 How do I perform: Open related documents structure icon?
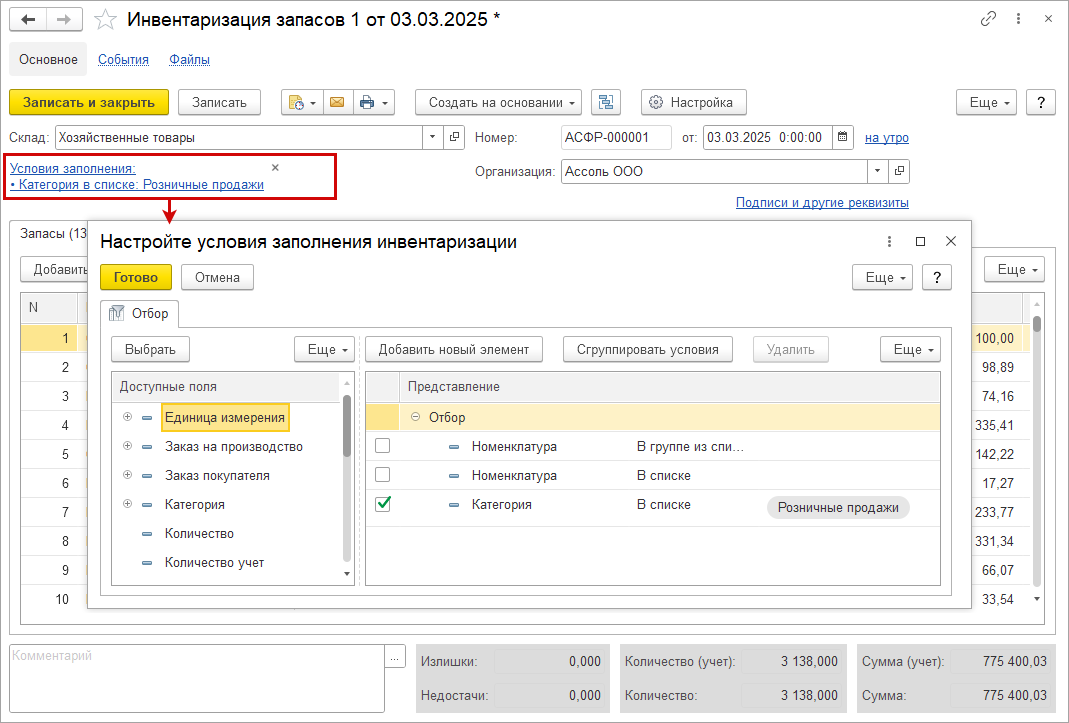(605, 102)
